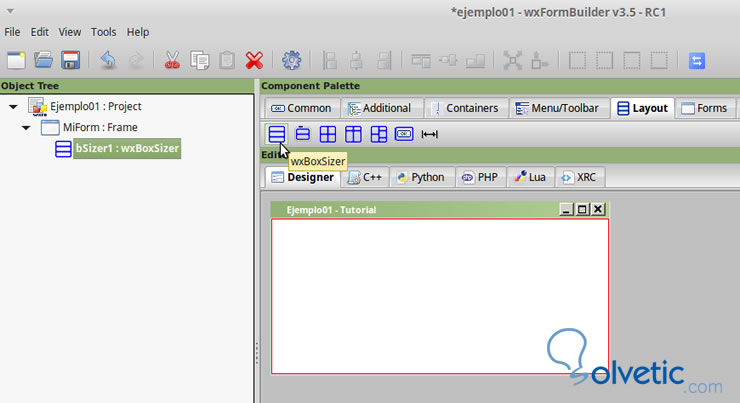Viewport: 740px width, 403px height.
Task: Add a wxStaticBoxSizer from the palette
Action: 303,134
